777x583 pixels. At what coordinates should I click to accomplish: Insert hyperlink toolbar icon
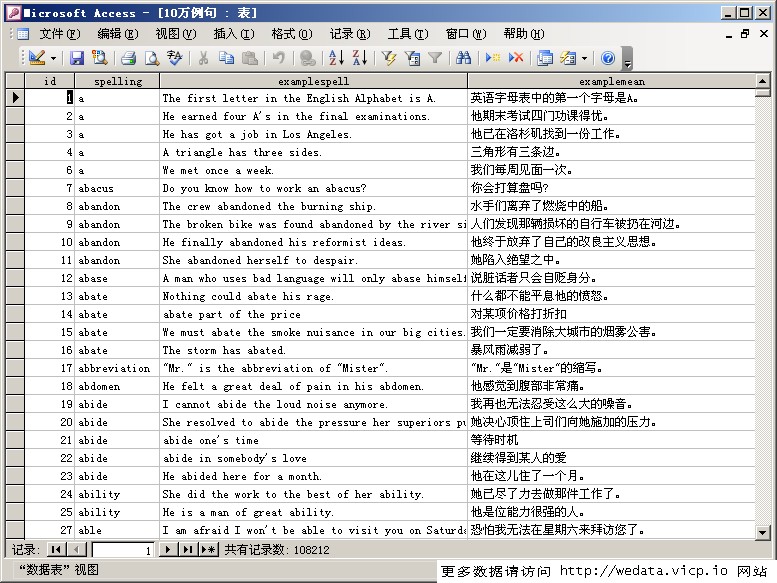coord(307,58)
